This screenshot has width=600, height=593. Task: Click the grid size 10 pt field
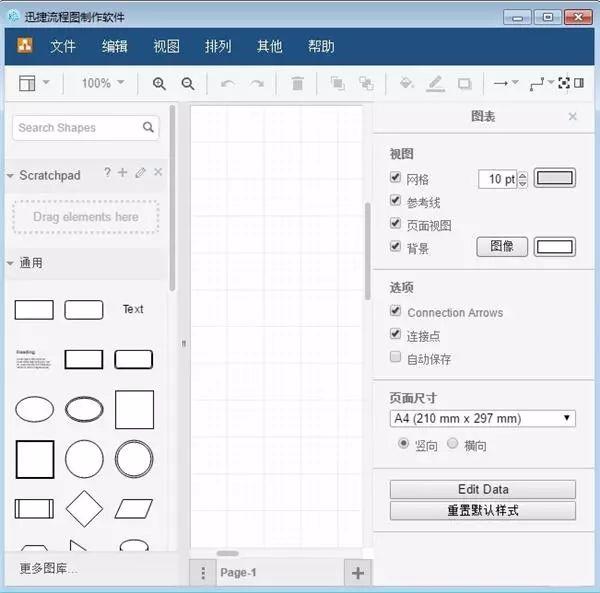tap(497, 179)
